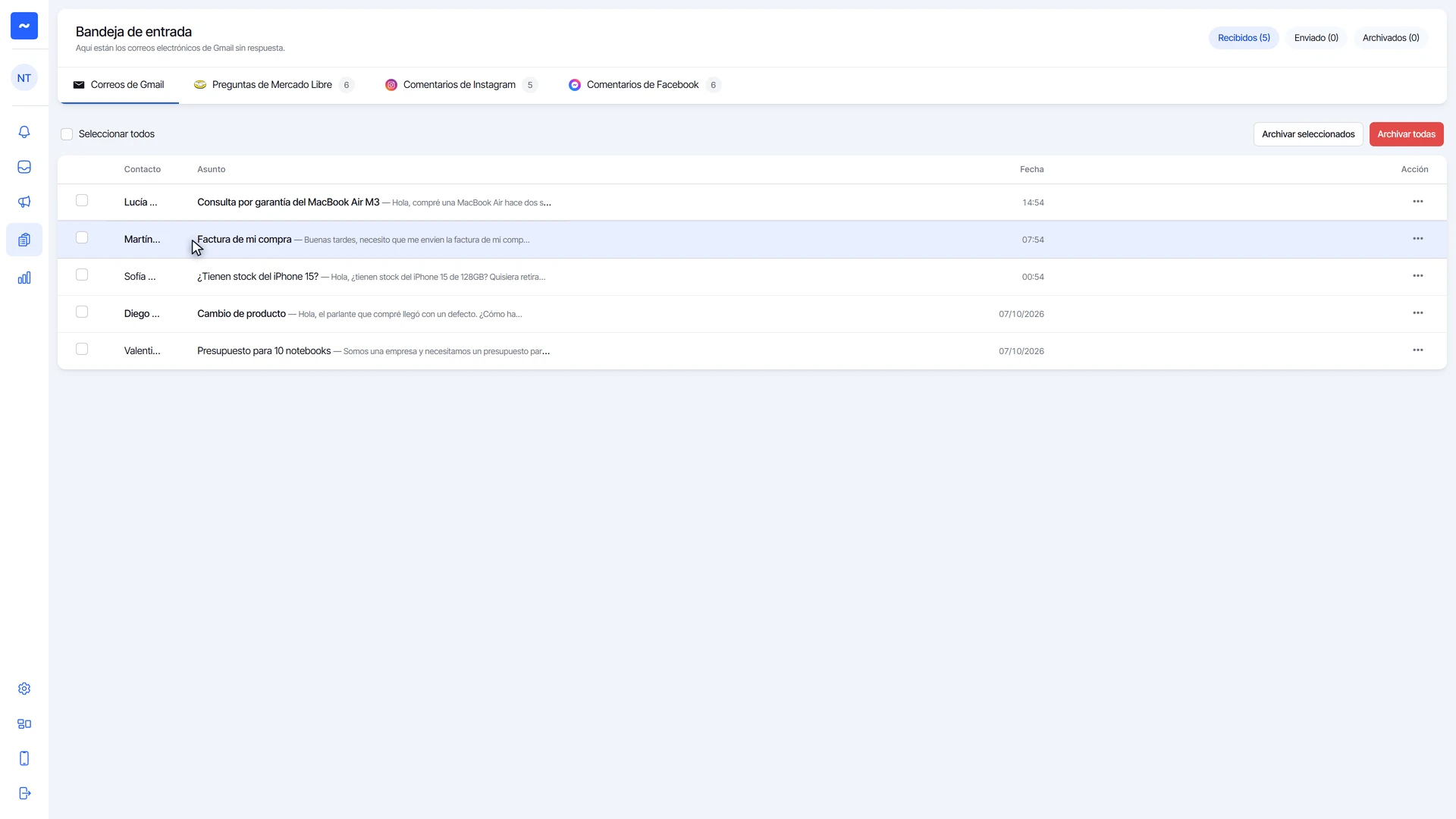Show the Enviado (0) filter
Viewport: 1456px width, 819px height.
1316,38
